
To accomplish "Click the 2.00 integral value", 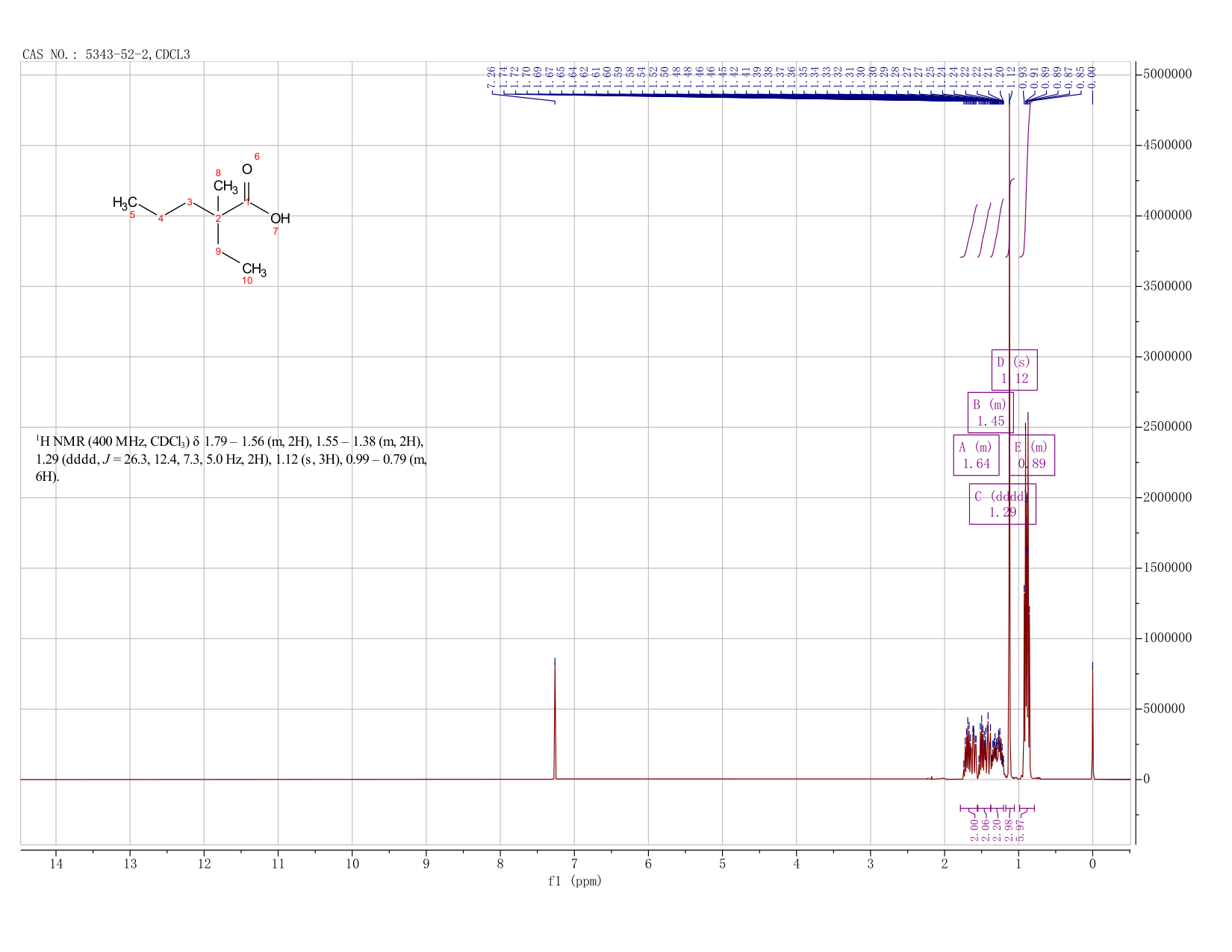I will tap(974, 830).
